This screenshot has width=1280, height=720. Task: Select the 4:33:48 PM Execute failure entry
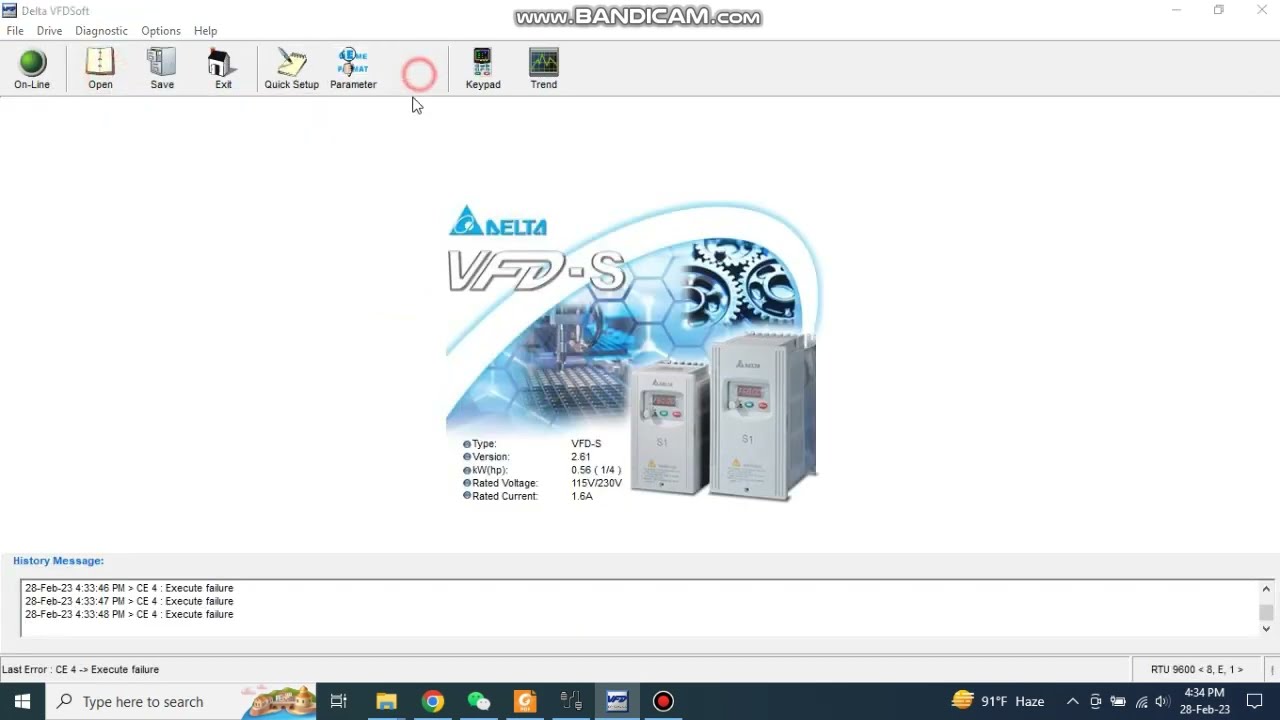pos(129,614)
